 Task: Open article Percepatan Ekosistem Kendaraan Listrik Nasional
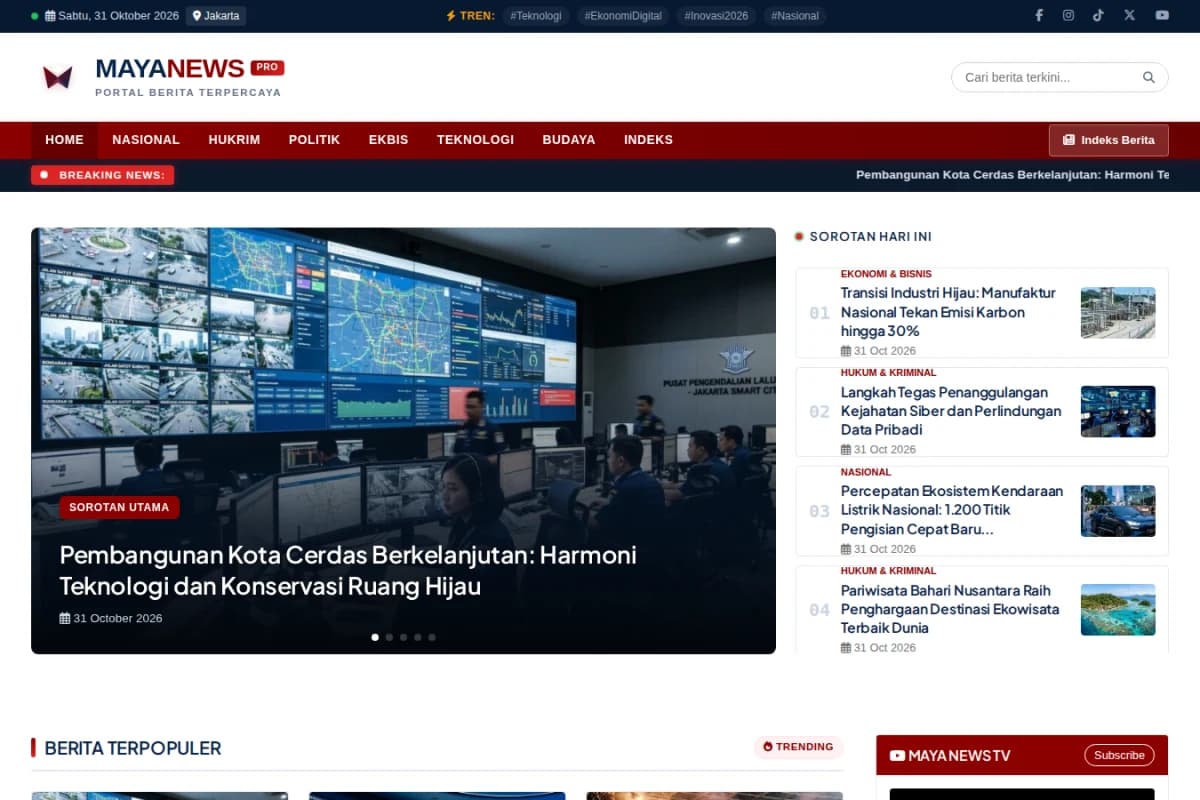[952, 510]
